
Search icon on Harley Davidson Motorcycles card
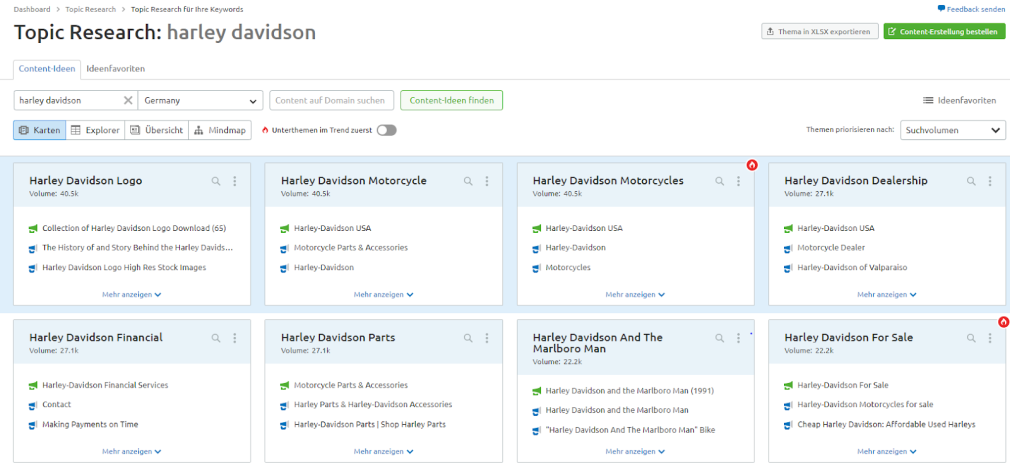click(x=719, y=182)
